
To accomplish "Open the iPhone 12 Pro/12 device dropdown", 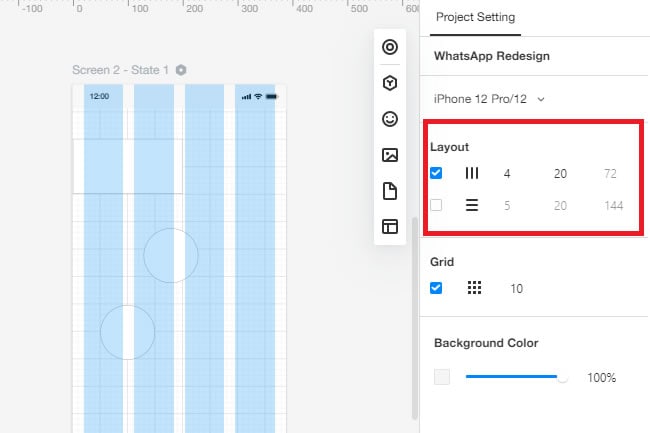I will click(x=489, y=99).
